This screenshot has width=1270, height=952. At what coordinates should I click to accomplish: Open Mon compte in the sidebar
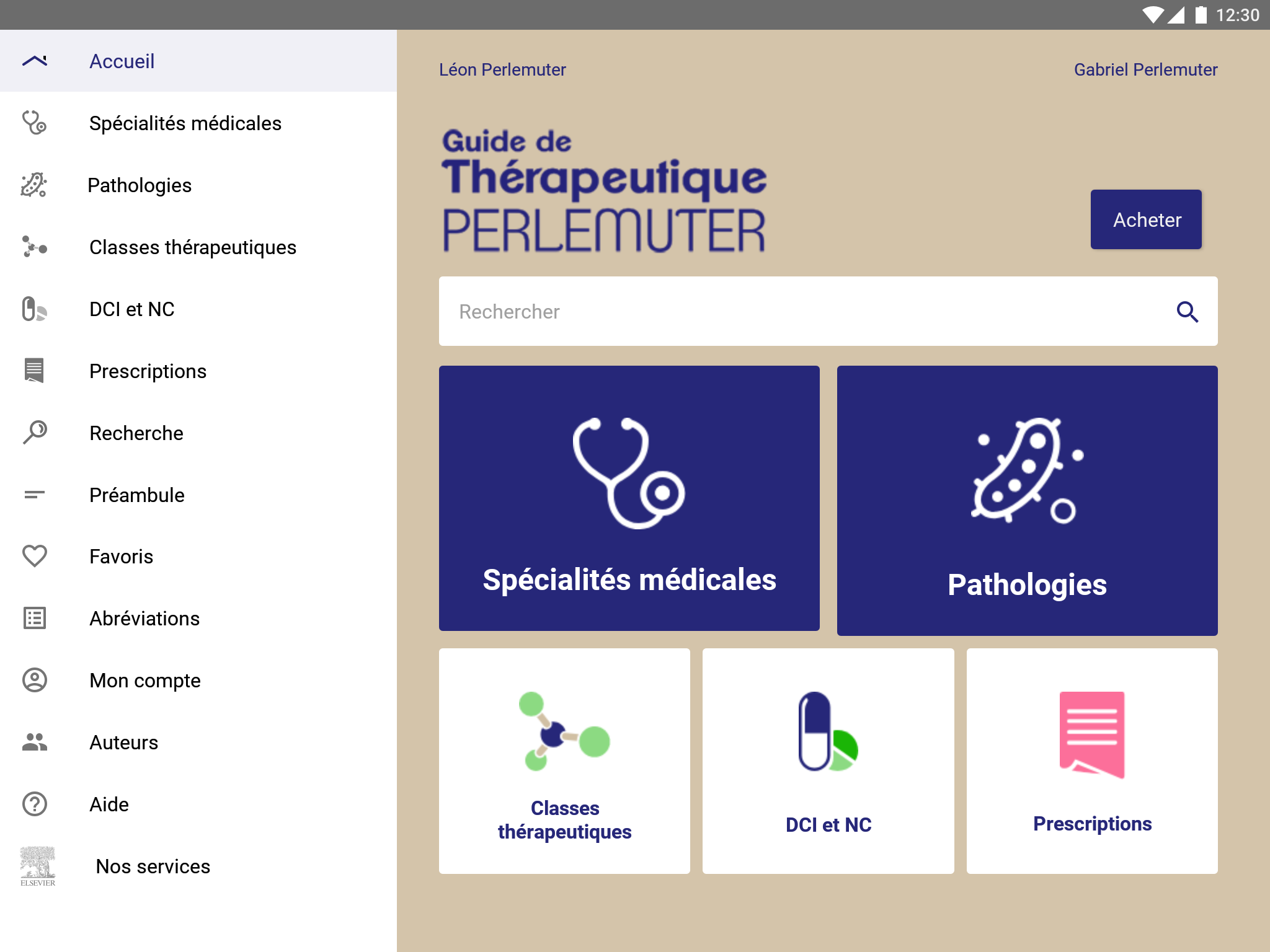tap(198, 680)
